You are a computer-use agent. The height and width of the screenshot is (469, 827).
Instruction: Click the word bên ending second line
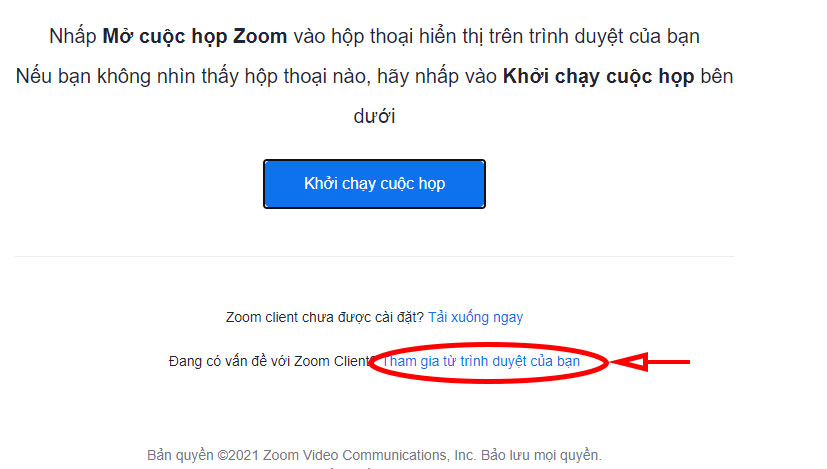click(716, 76)
